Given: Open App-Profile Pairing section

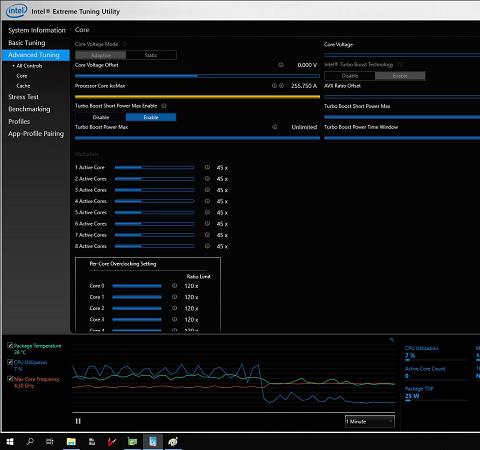Looking at the screenshot, I should 36,134.
